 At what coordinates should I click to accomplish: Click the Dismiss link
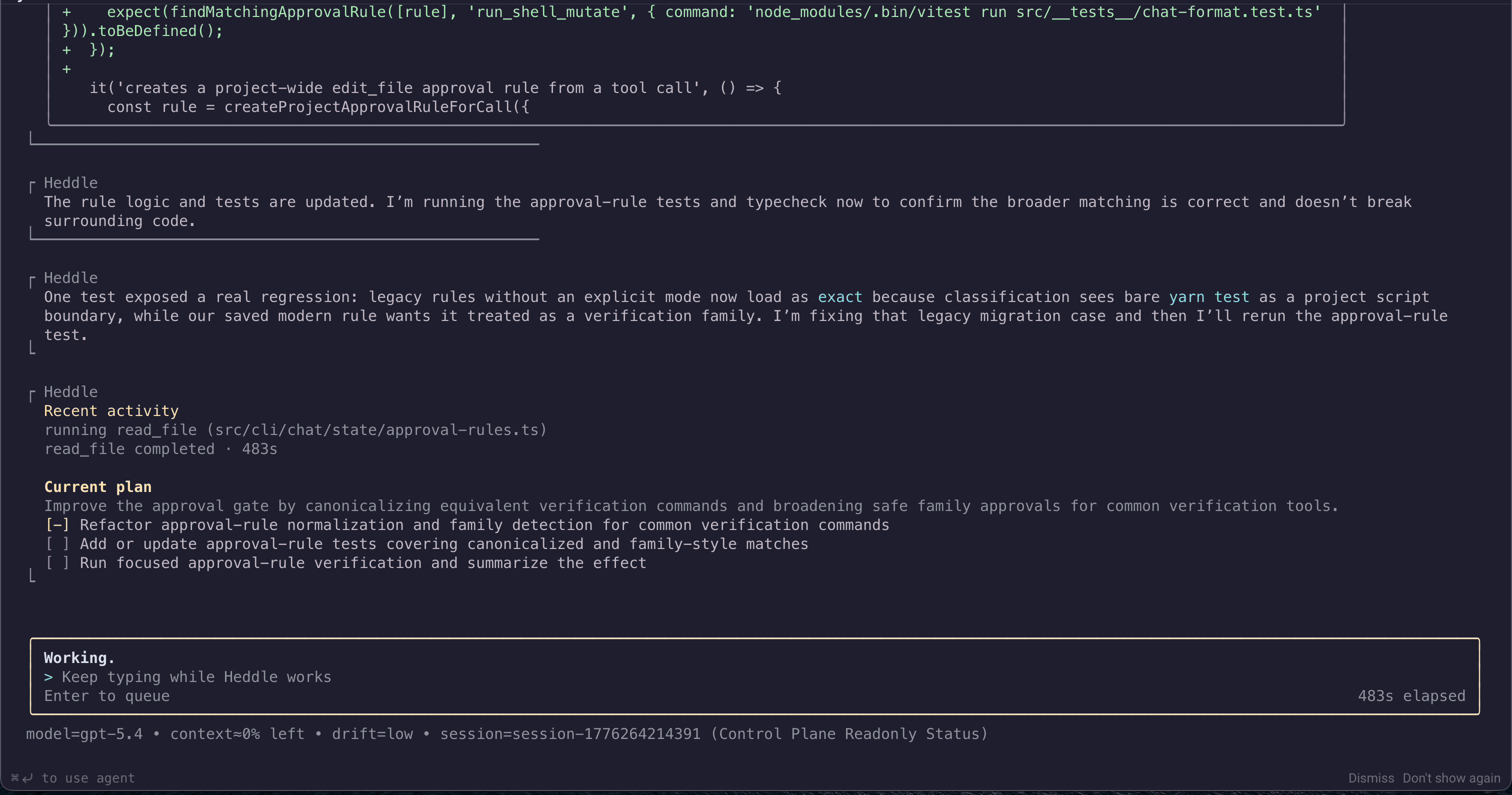(x=1370, y=778)
